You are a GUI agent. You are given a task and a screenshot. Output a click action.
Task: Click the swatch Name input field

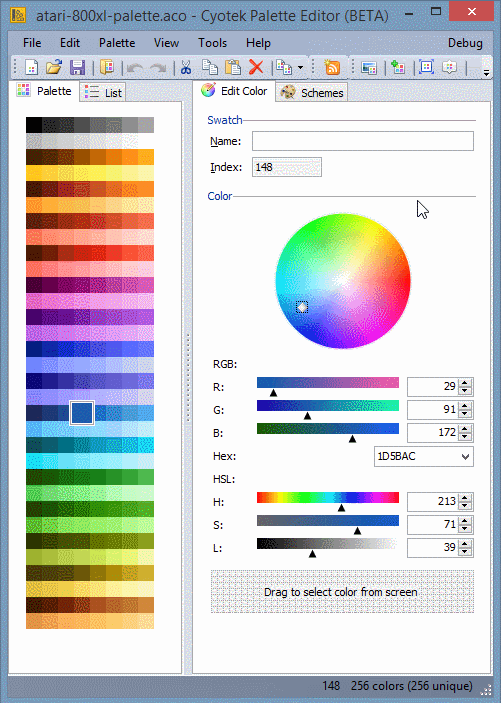pos(362,141)
